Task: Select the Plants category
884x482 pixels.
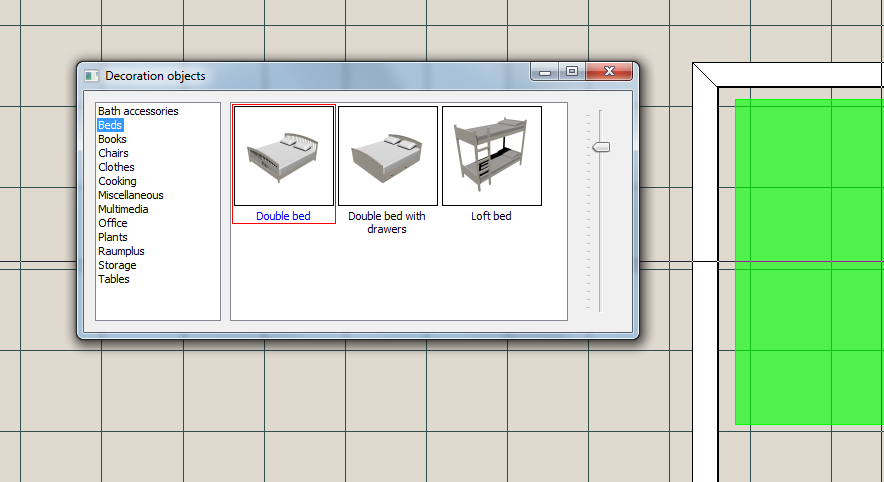Action: point(113,237)
